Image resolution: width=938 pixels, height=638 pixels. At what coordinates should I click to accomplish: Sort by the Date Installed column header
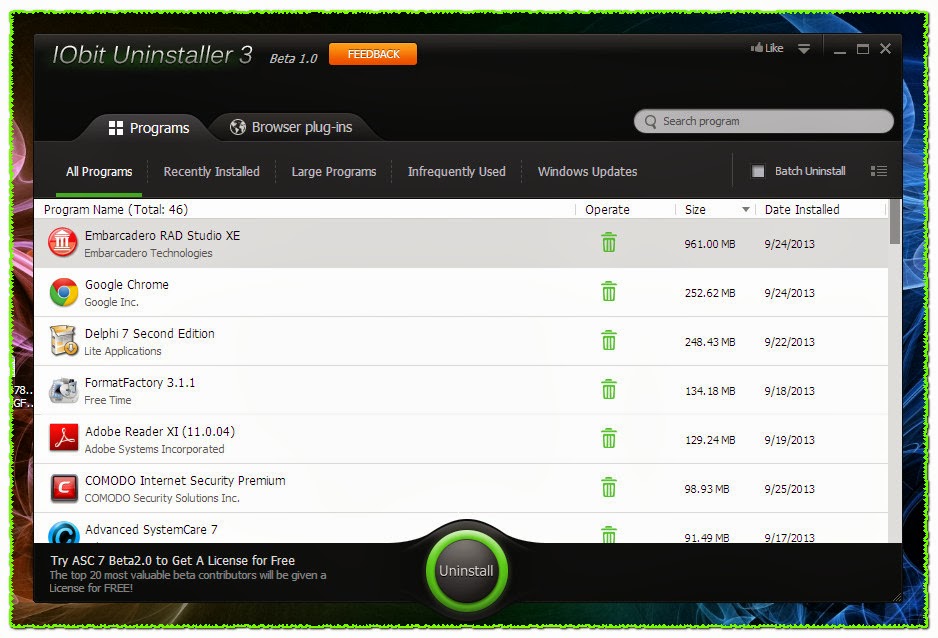(x=802, y=209)
